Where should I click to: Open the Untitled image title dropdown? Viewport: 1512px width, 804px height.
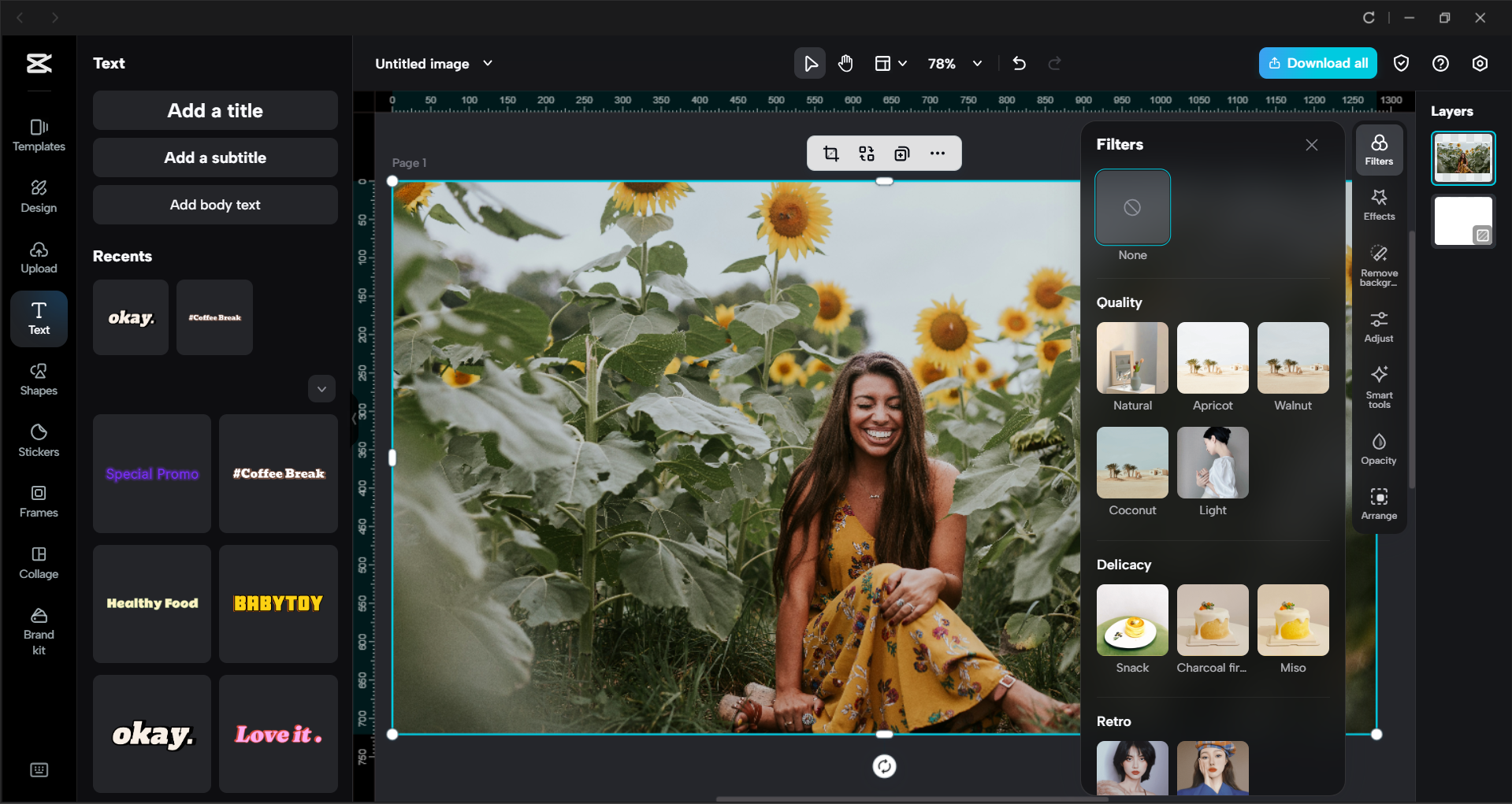click(488, 64)
